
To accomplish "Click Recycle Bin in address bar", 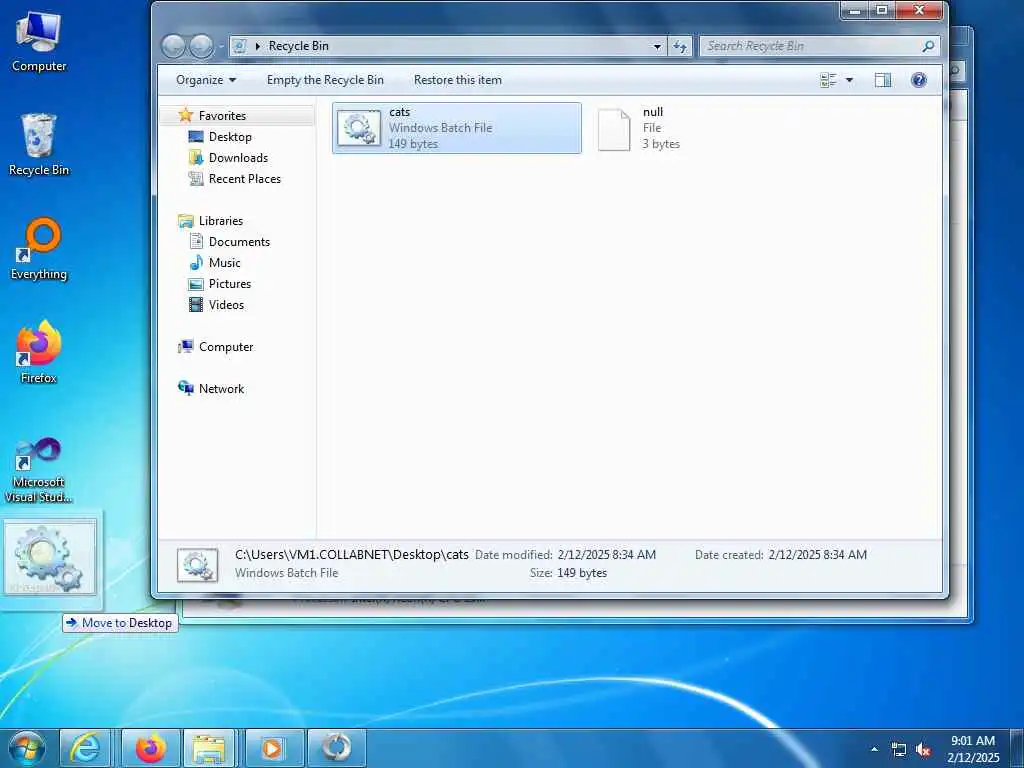I will pyautogui.click(x=298, y=46).
